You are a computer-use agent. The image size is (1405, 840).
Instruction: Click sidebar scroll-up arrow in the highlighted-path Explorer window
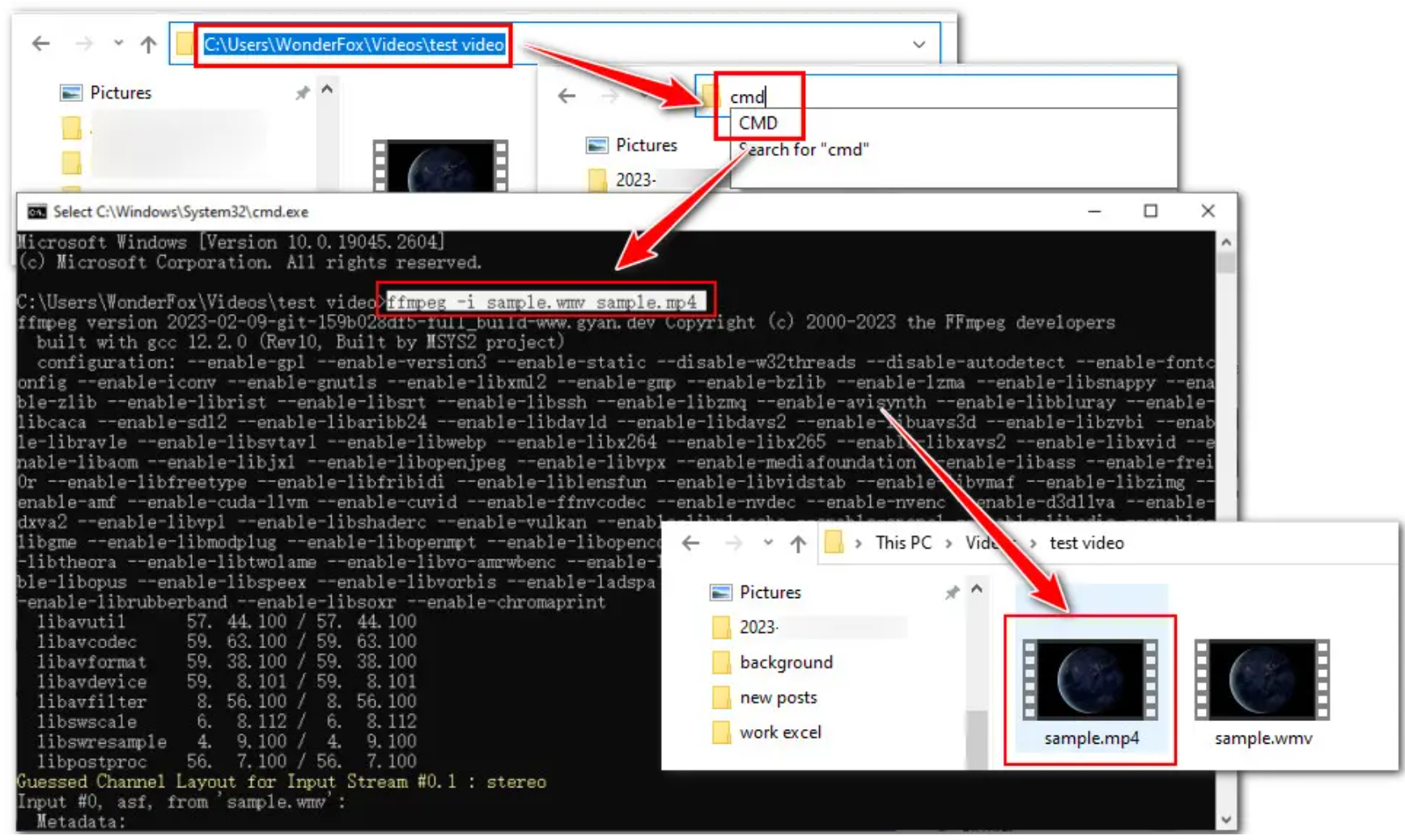click(327, 89)
